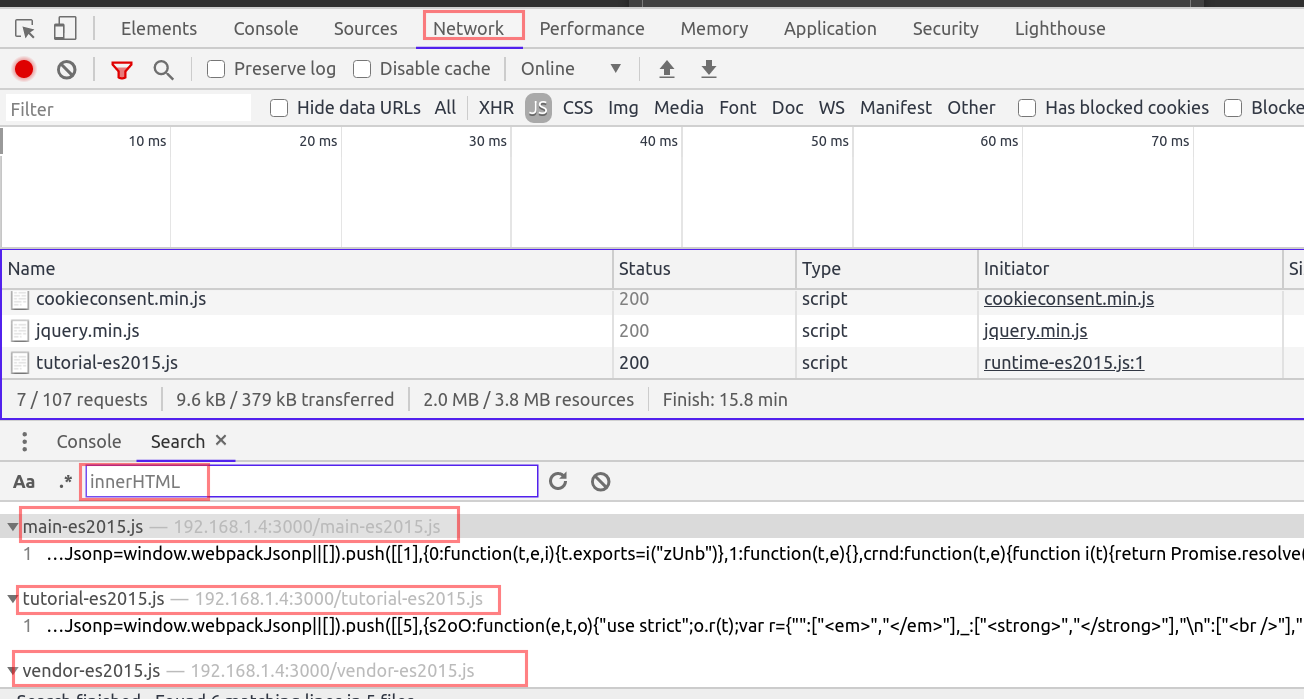Toggle the regular expression .* button
The width and height of the screenshot is (1304, 699).
click(66, 482)
